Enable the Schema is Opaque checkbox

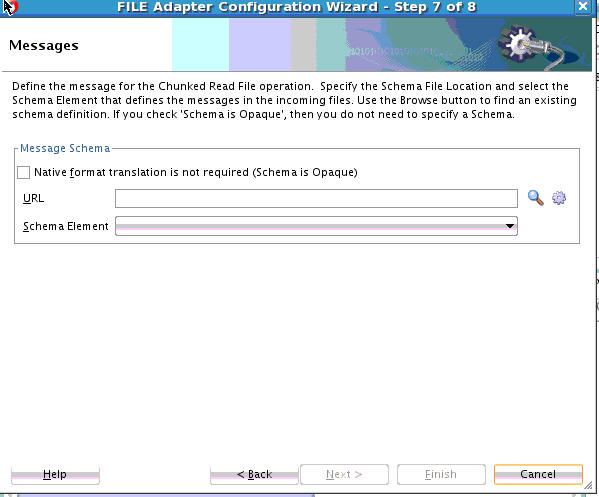coord(23,172)
